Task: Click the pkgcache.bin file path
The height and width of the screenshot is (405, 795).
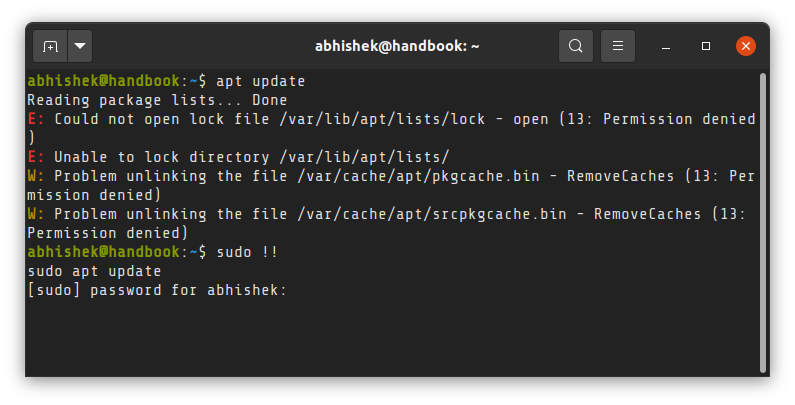Action: click(418, 176)
